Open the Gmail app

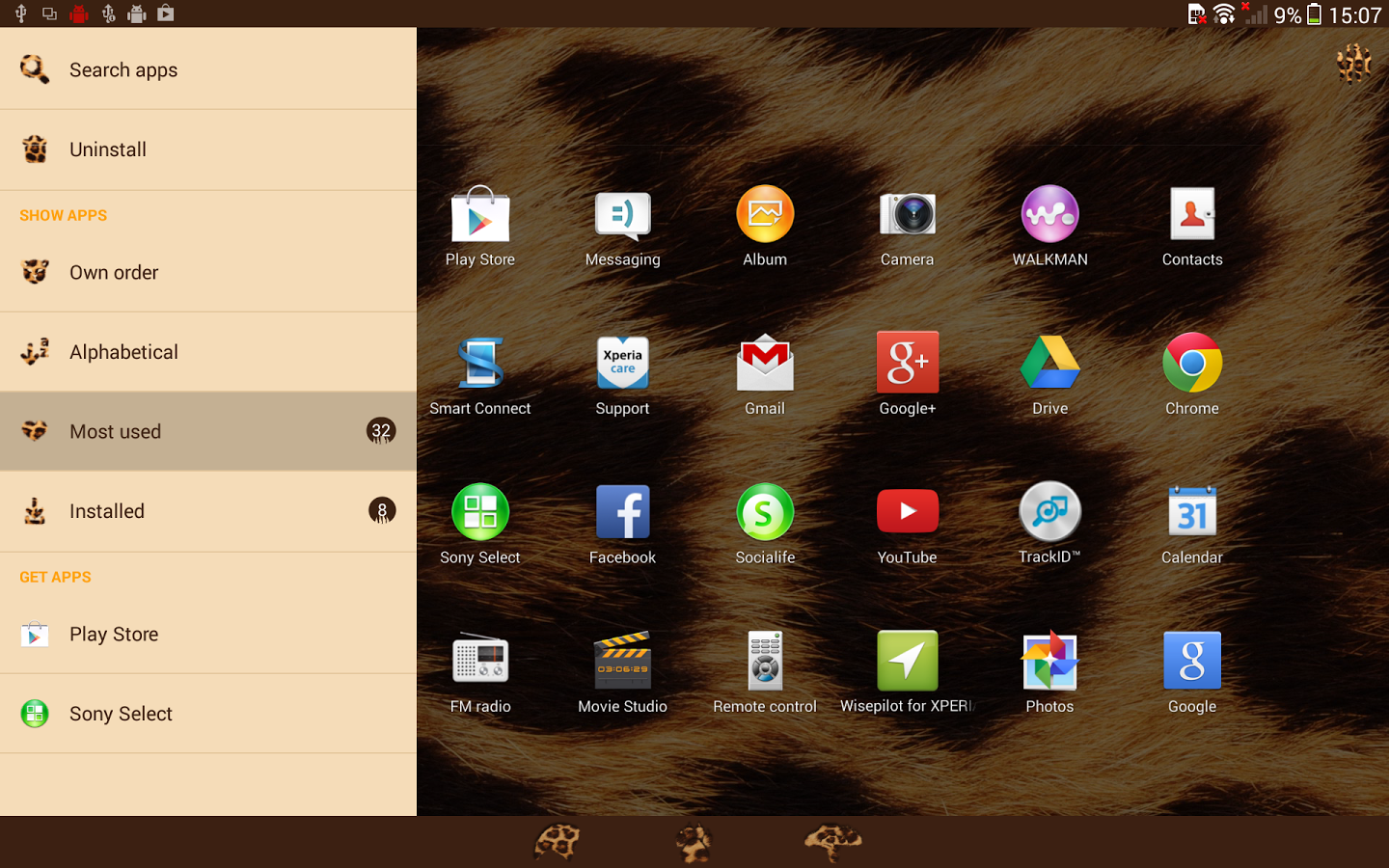coord(765,375)
